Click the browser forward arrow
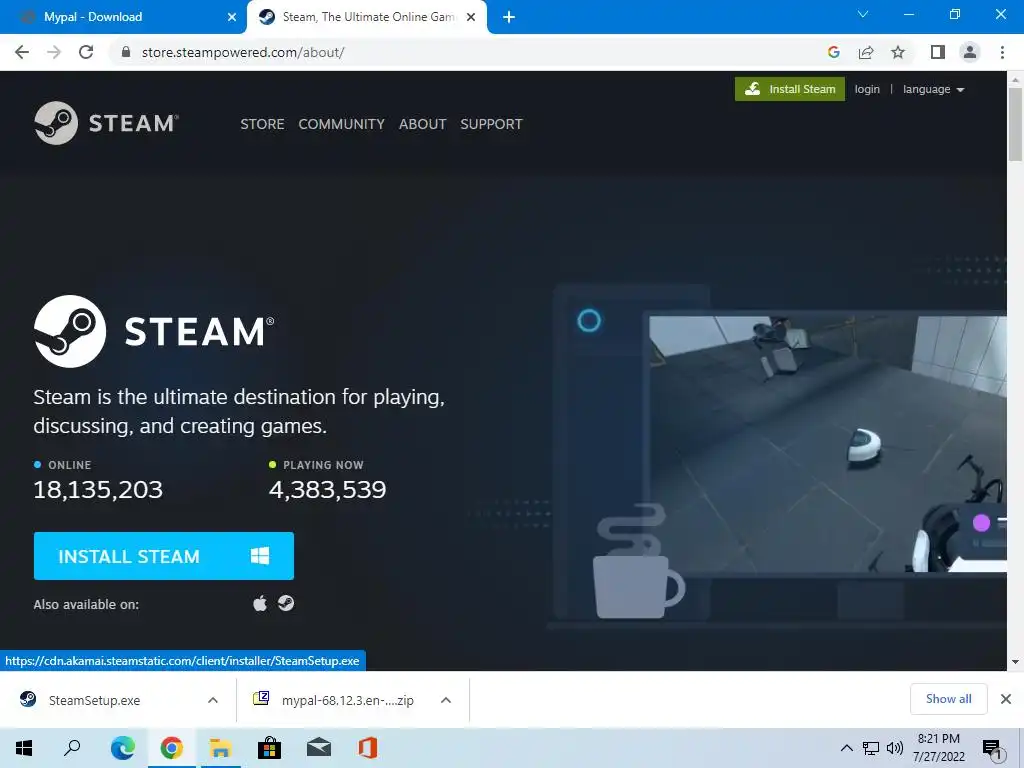 coord(54,52)
